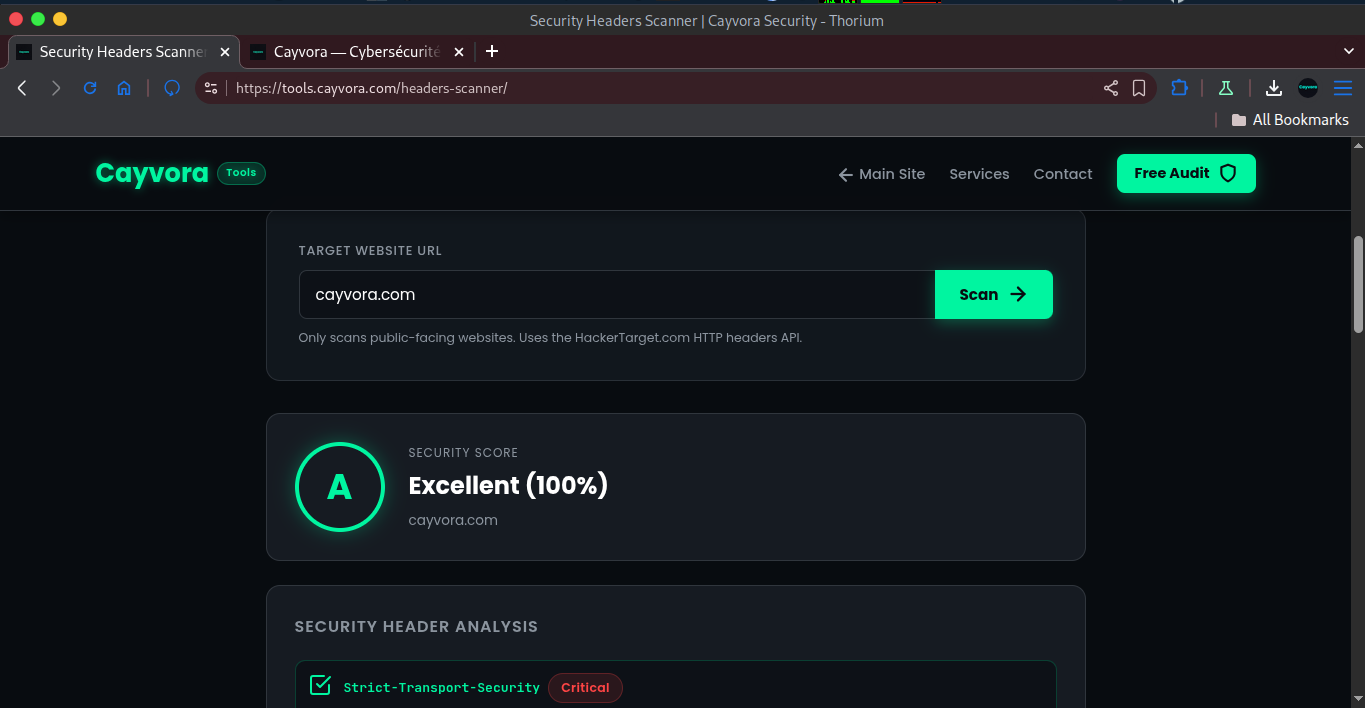Screen dimensions: 1365x708
Task: Click the Target Website URL label
Action: click(x=370, y=251)
